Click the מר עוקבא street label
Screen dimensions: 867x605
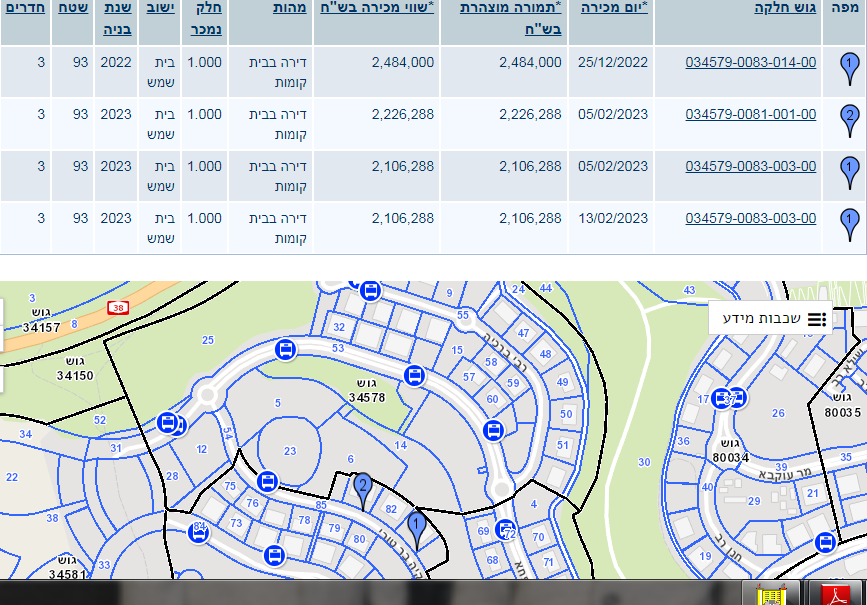coord(784,473)
